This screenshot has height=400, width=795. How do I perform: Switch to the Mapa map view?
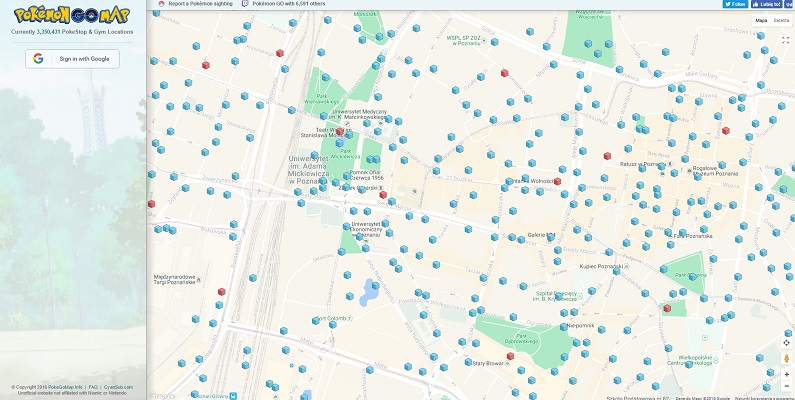point(761,19)
